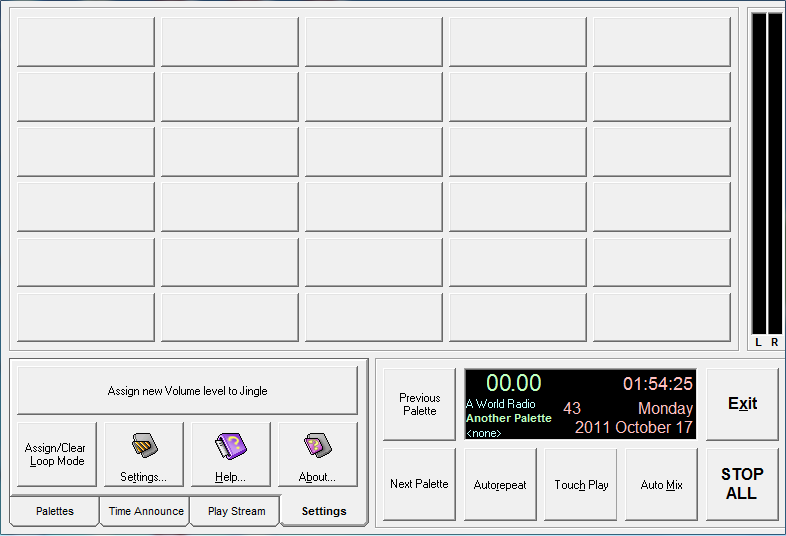Image resolution: width=786 pixels, height=536 pixels.
Task: Click the 'A World Radio' label
Action: (x=501, y=404)
